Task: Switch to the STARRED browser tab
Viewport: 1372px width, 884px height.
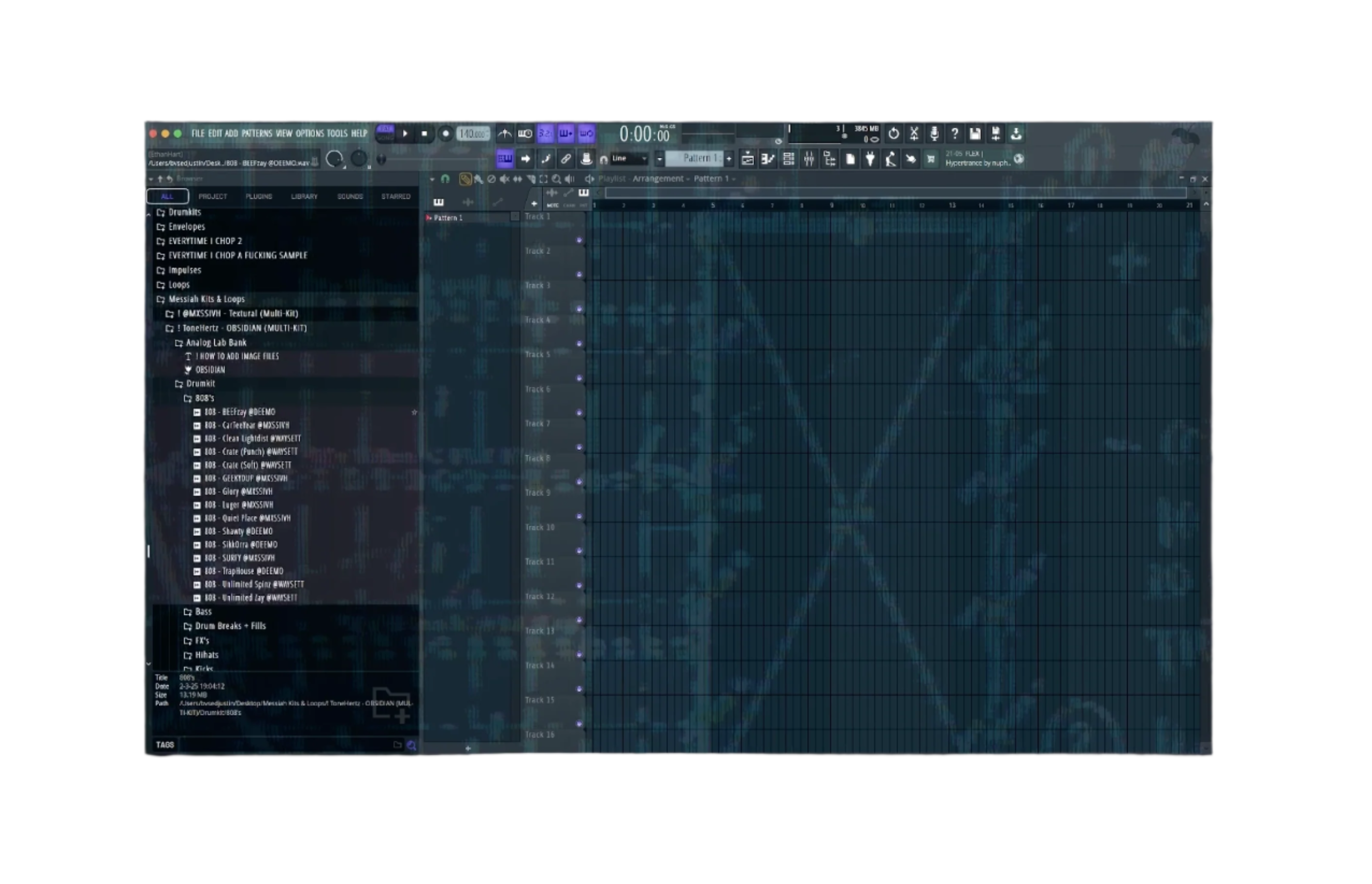Action: coord(395,196)
